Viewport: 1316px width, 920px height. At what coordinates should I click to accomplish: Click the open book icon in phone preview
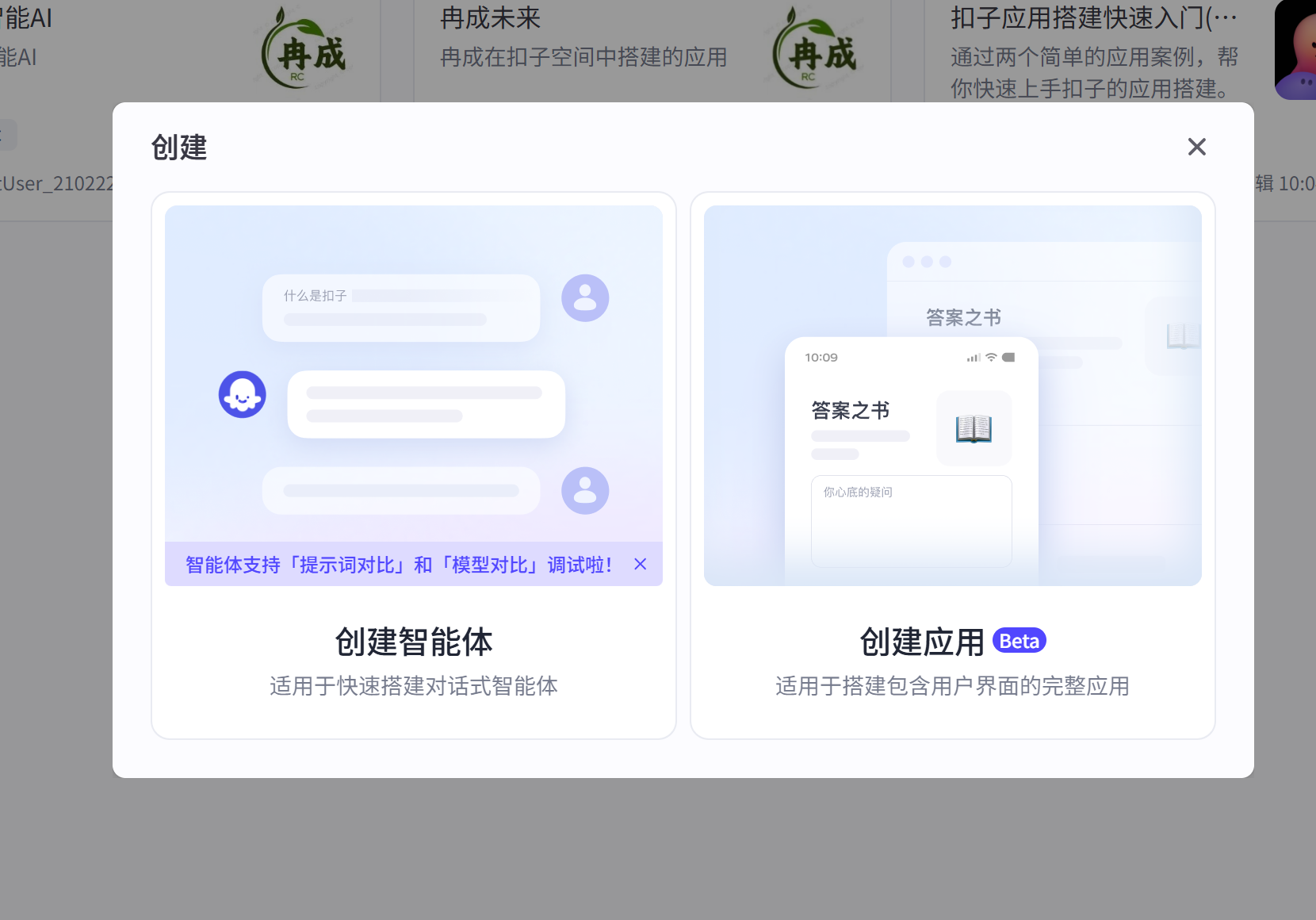(x=974, y=428)
